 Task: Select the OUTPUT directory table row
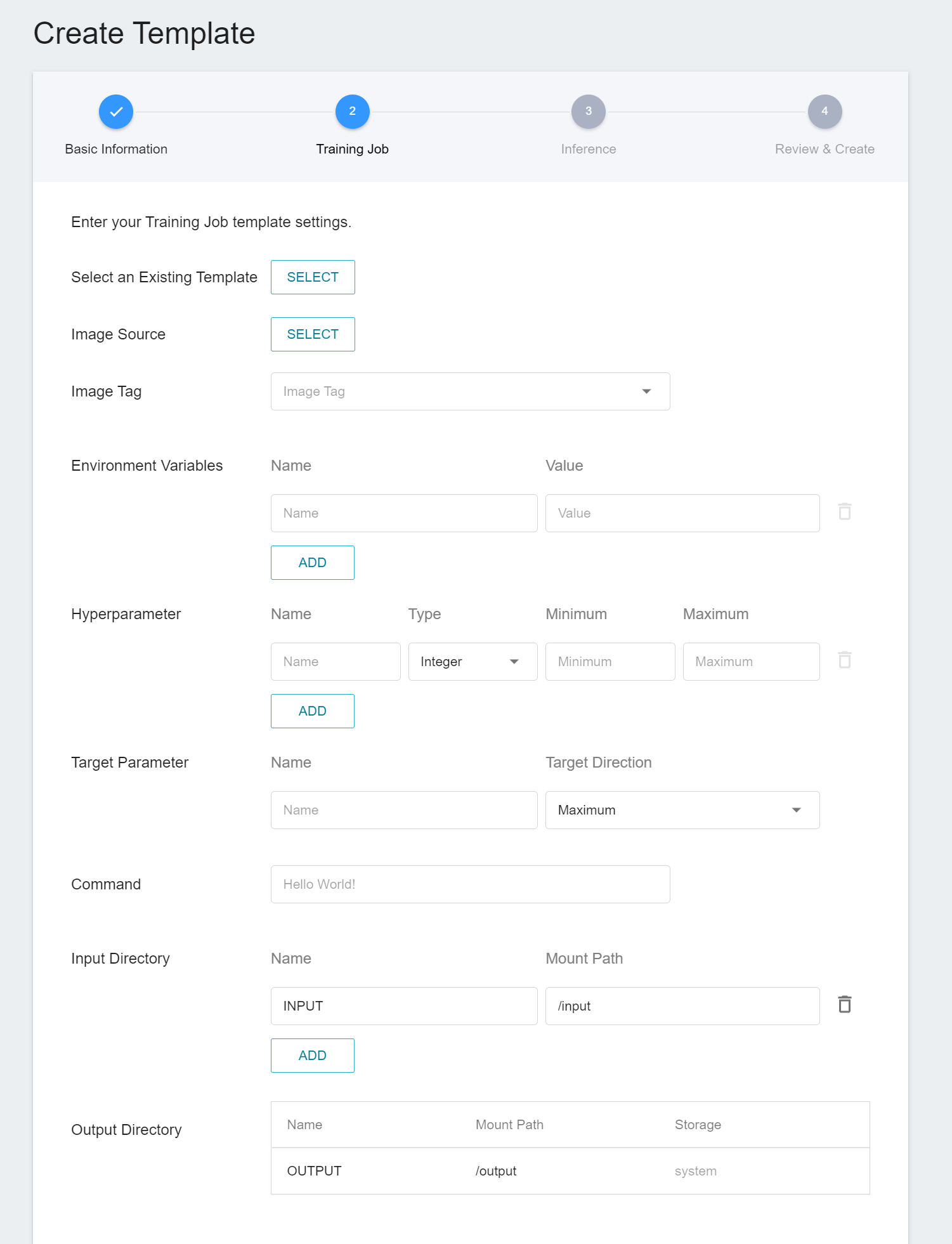(x=570, y=1171)
